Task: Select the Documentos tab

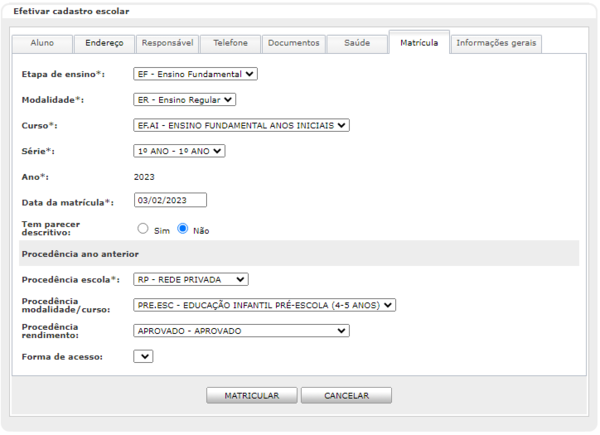Action: [295, 44]
